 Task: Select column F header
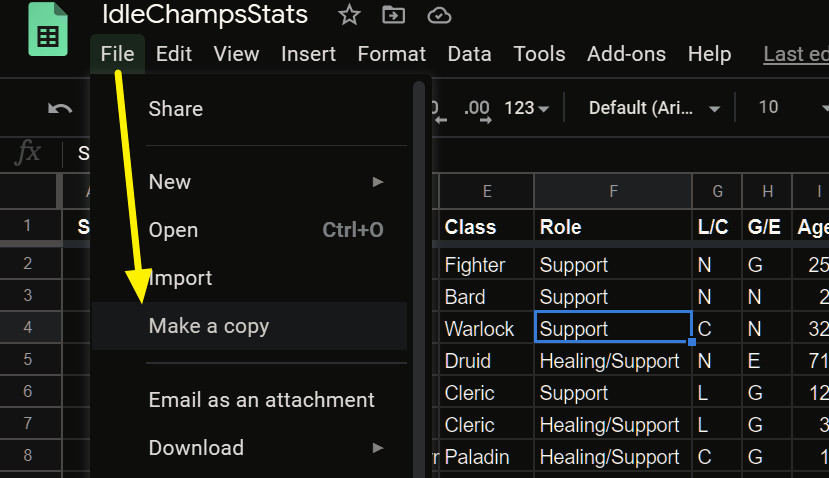coord(613,191)
